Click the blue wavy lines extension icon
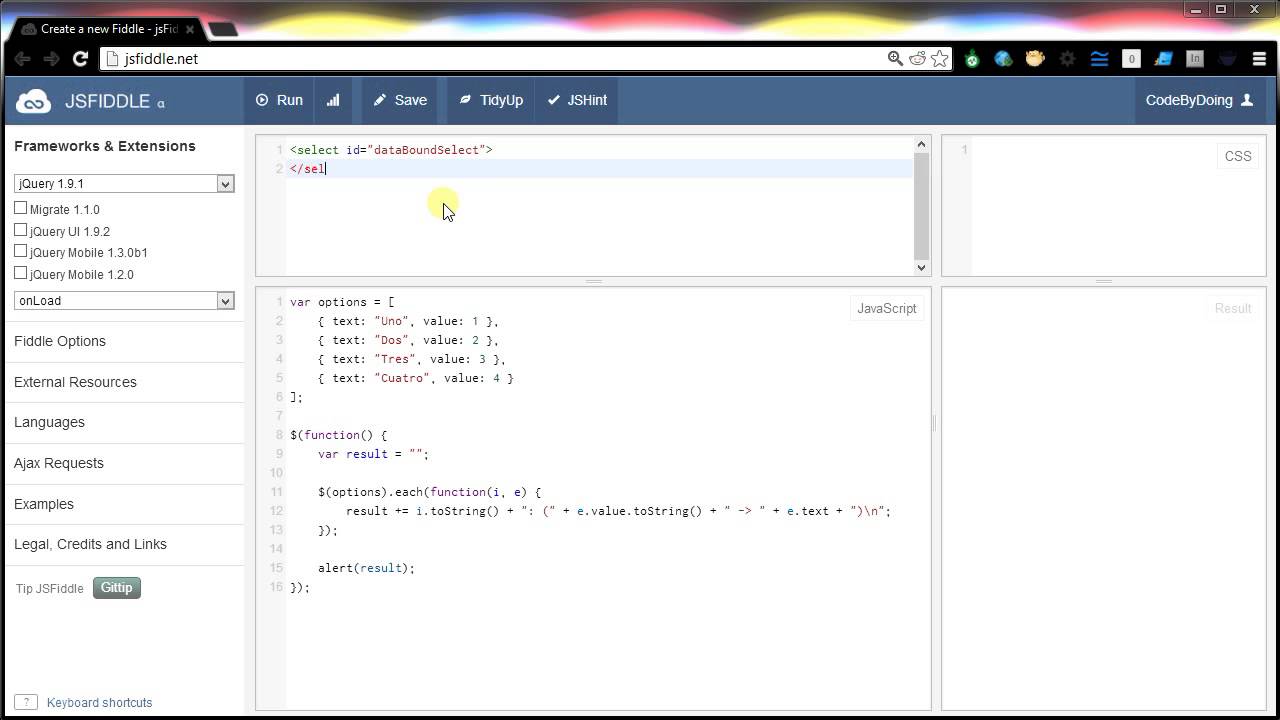This screenshot has height=720, width=1280. (1099, 59)
